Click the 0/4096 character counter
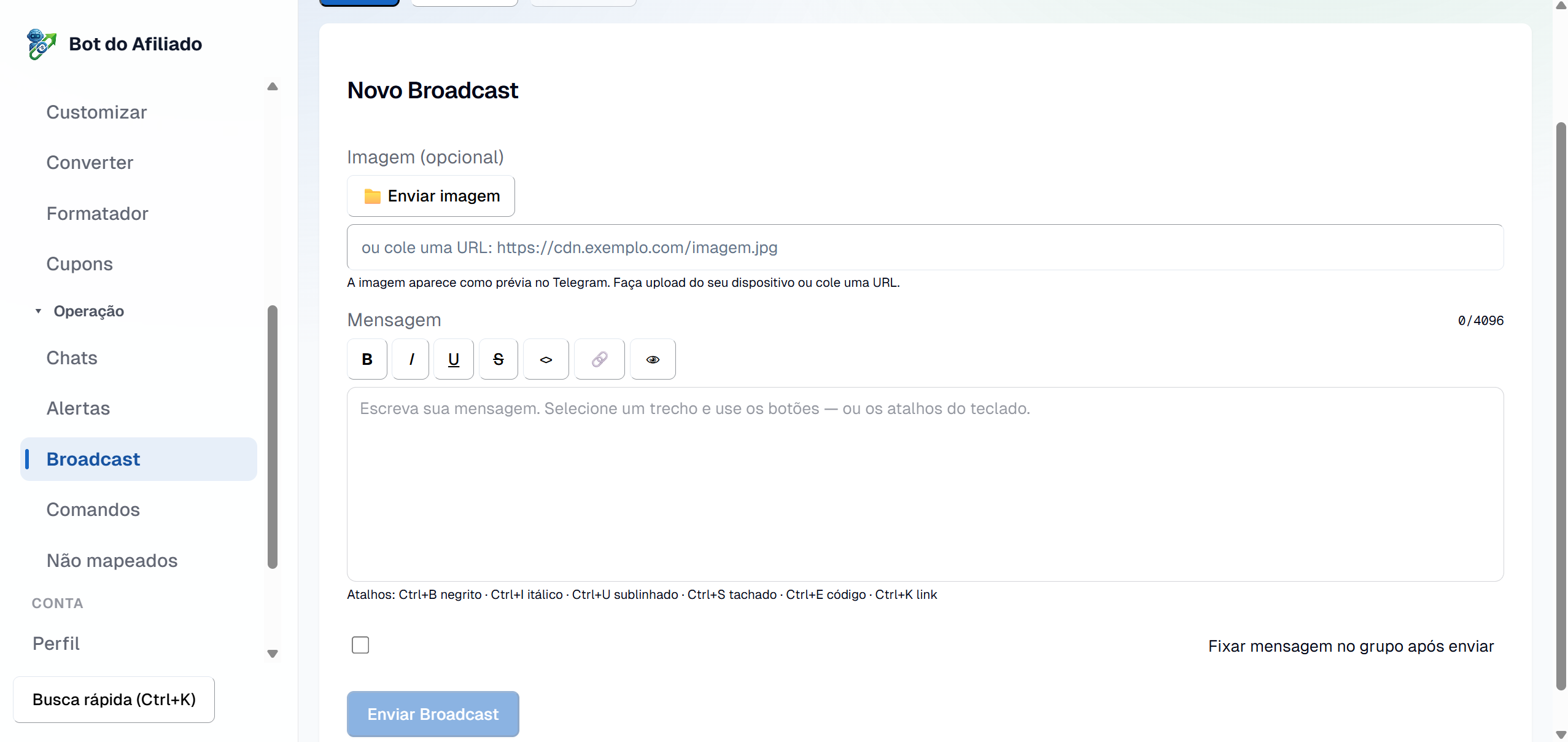The height and width of the screenshot is (742, 1568). tap(1480, 321)
